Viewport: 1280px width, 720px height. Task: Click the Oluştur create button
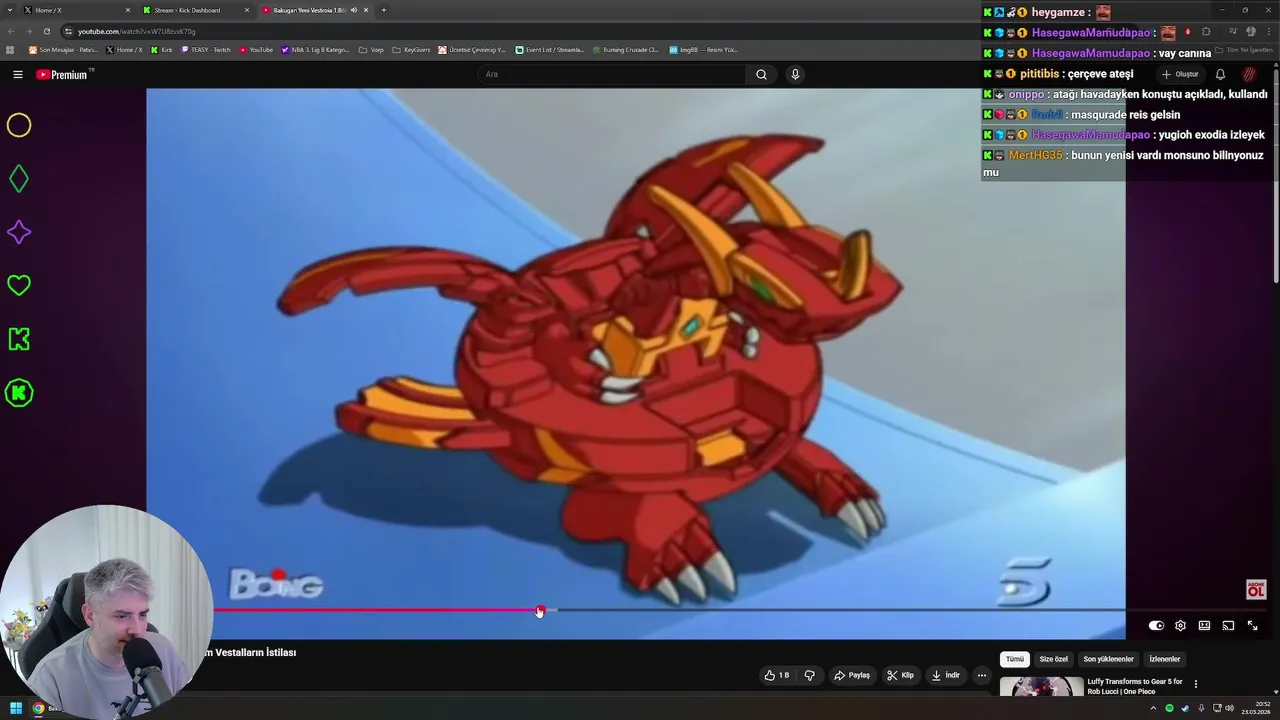tap(1180, 74)
